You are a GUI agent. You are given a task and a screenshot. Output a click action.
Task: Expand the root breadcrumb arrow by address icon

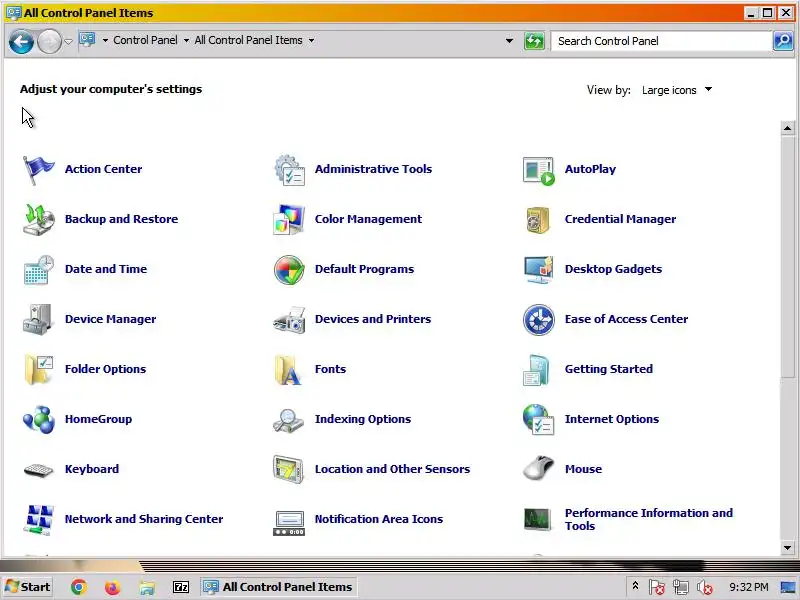(105, 40)
